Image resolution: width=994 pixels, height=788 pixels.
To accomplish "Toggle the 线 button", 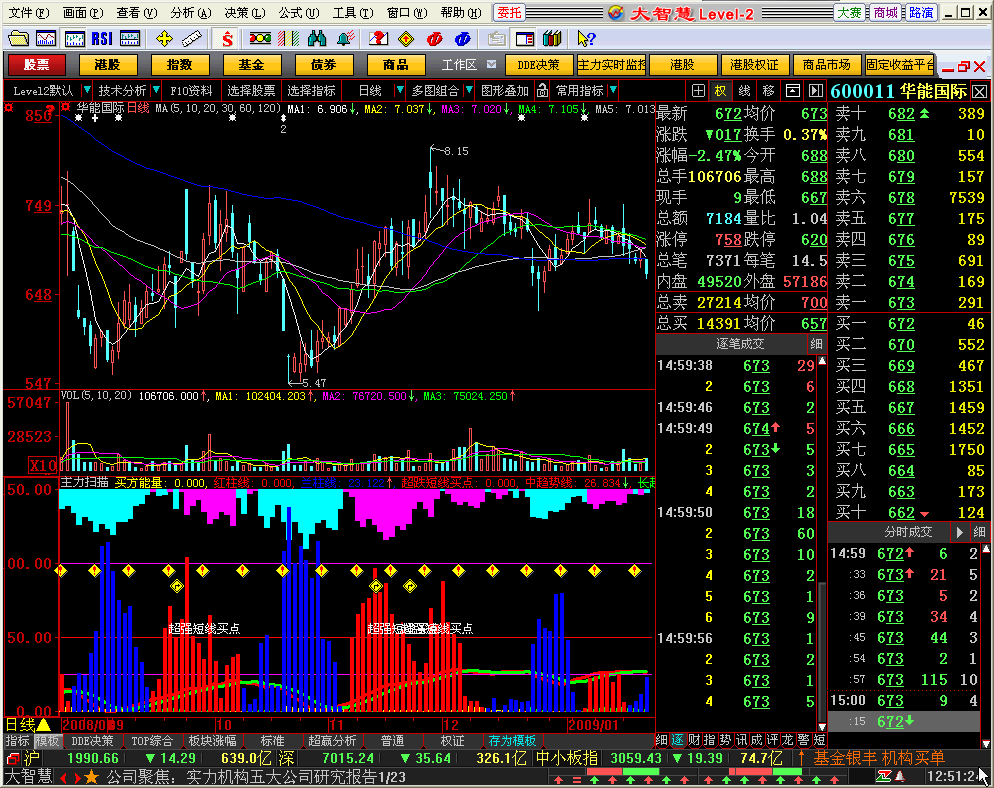I will 744,91.
